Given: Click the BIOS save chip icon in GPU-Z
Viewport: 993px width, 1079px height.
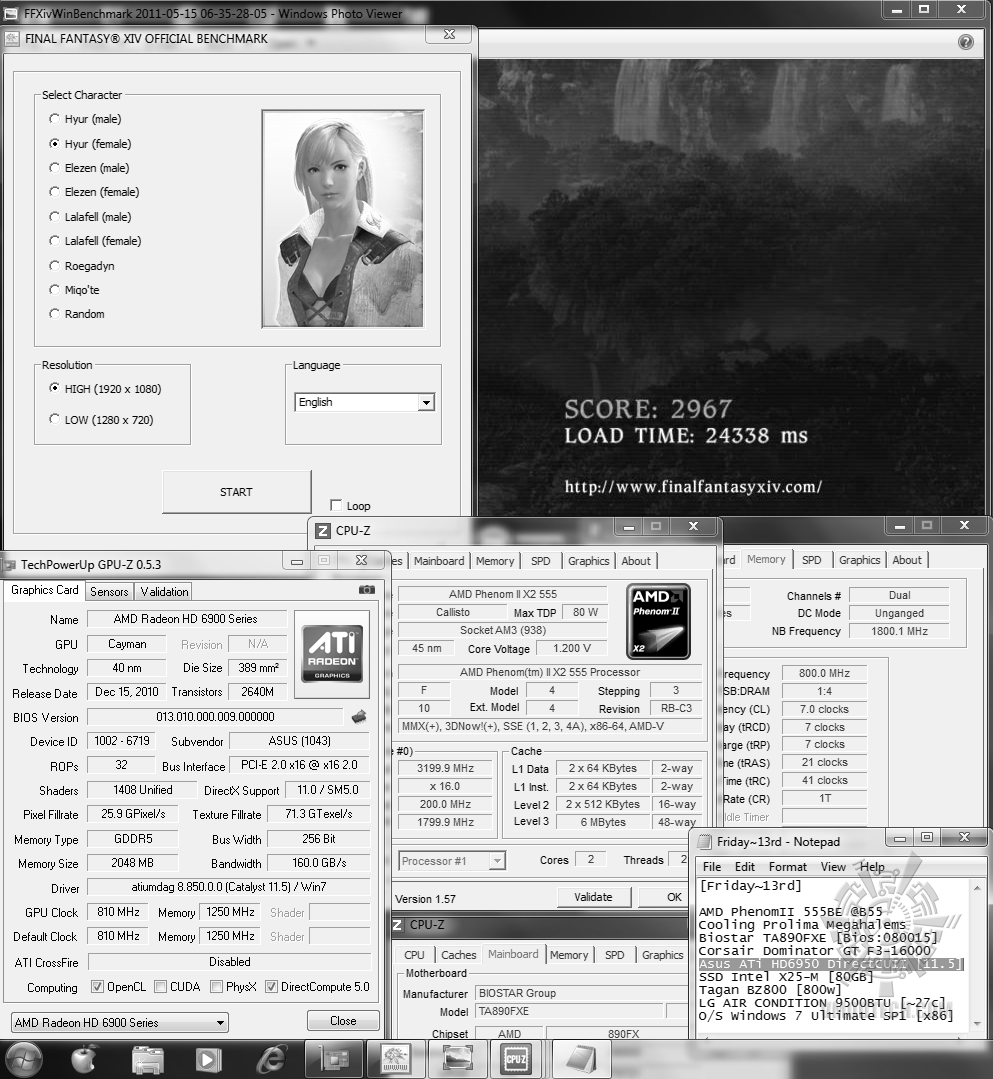Looking at the screenshot, I should [359, 718].
